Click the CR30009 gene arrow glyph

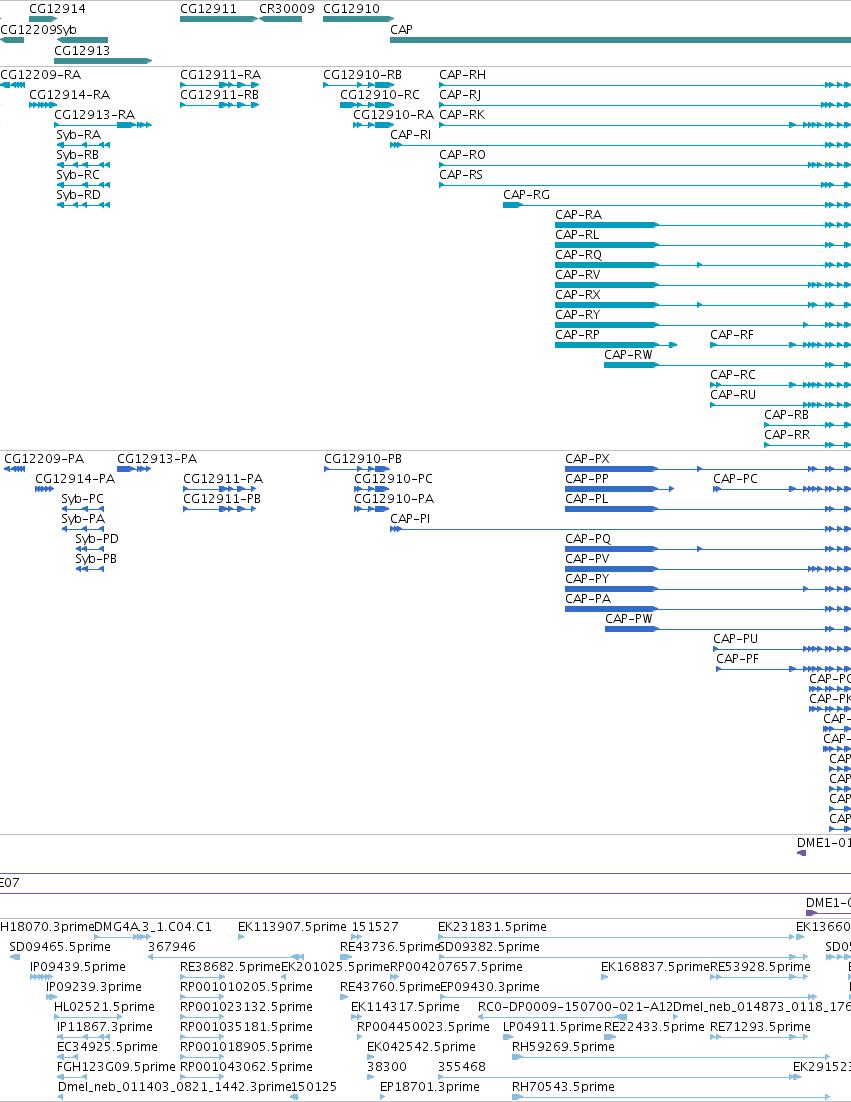(x=280, y=19)
